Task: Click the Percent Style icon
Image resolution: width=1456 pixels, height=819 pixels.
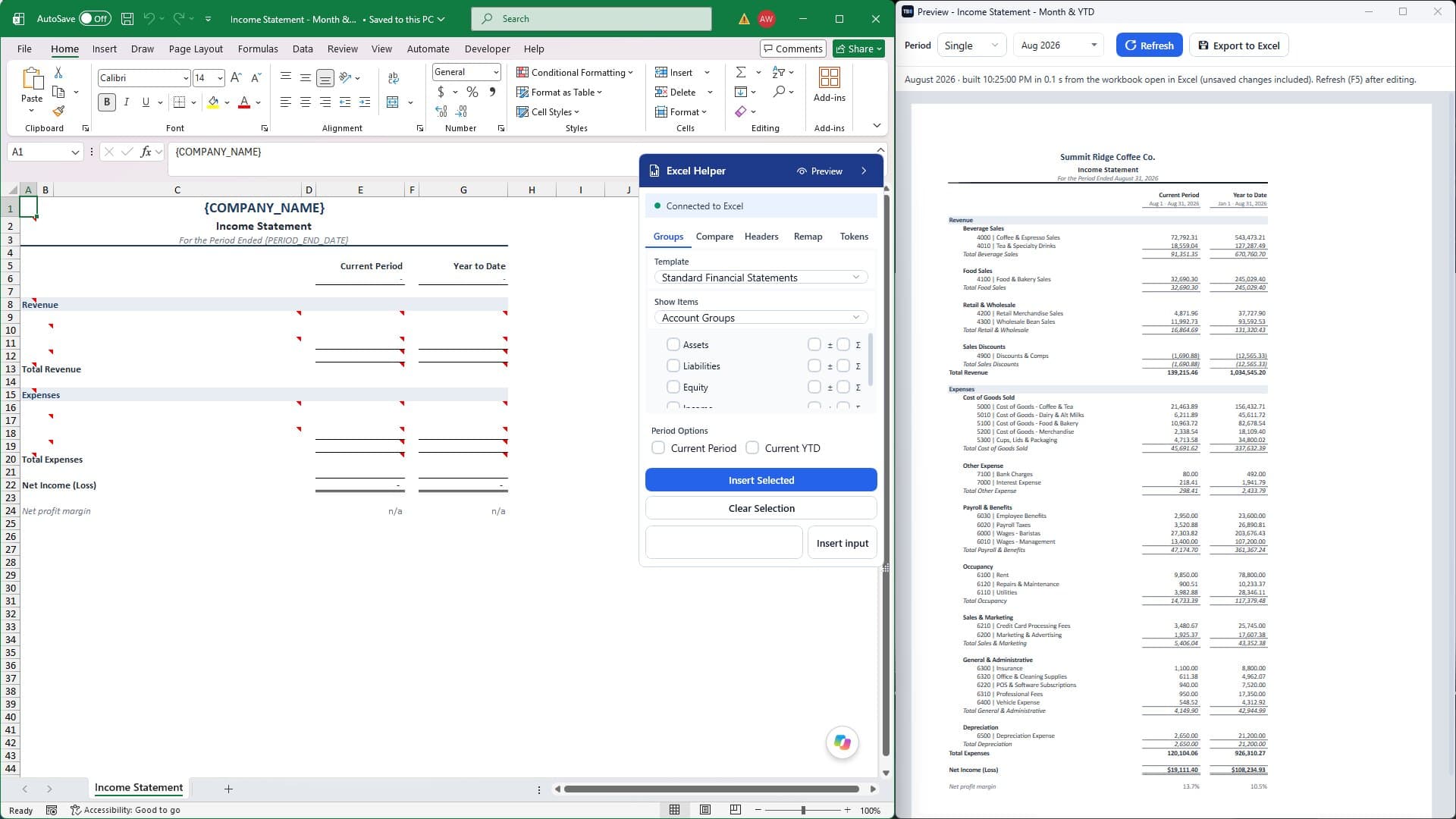Action: (472, 92)
